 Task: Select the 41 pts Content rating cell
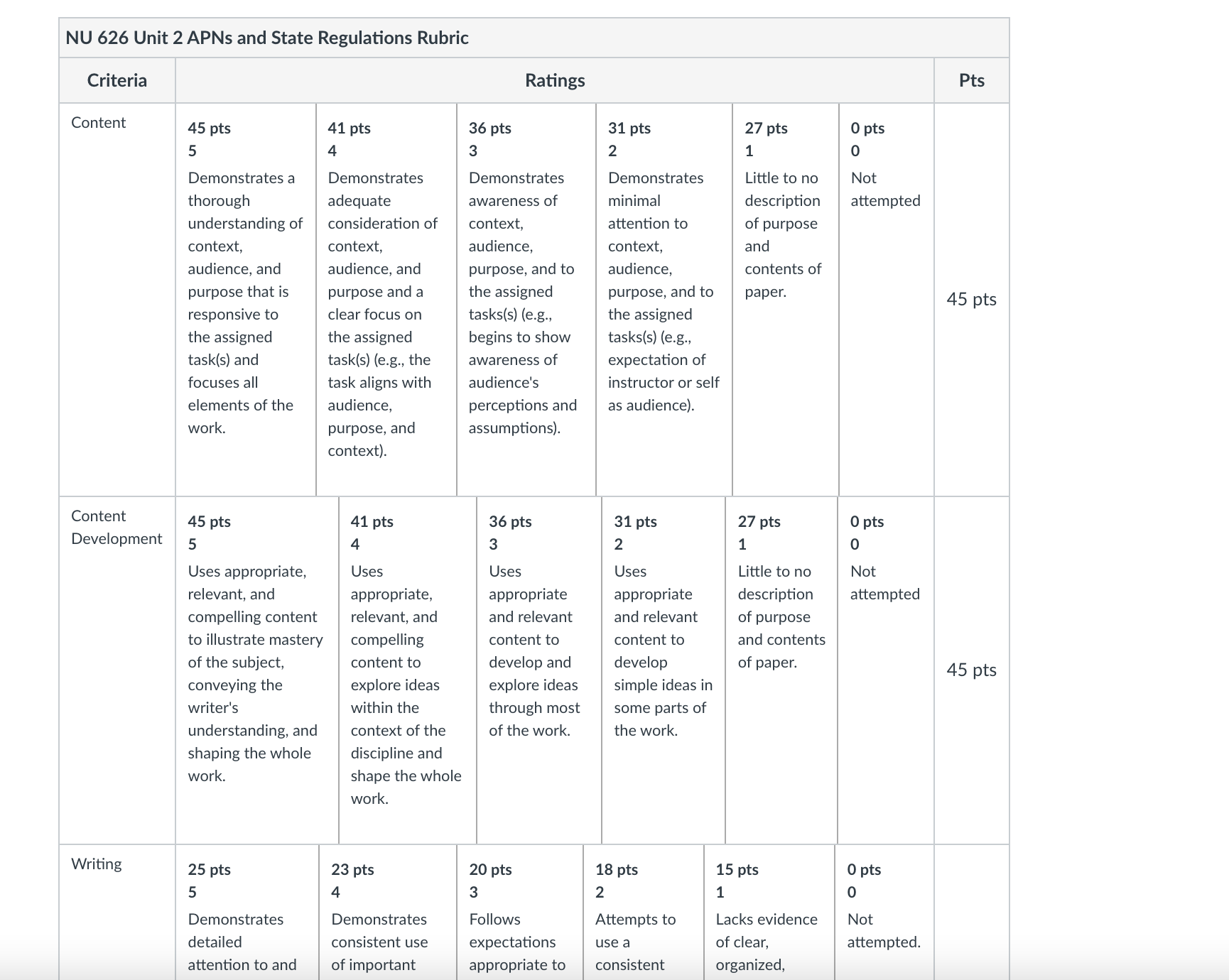tap(386, 299)
